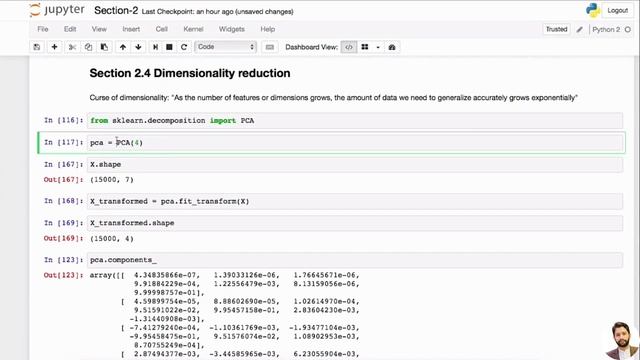
Task: Select the Section 2.4 Dimensionality reduction heading
Action: point(190,73)
